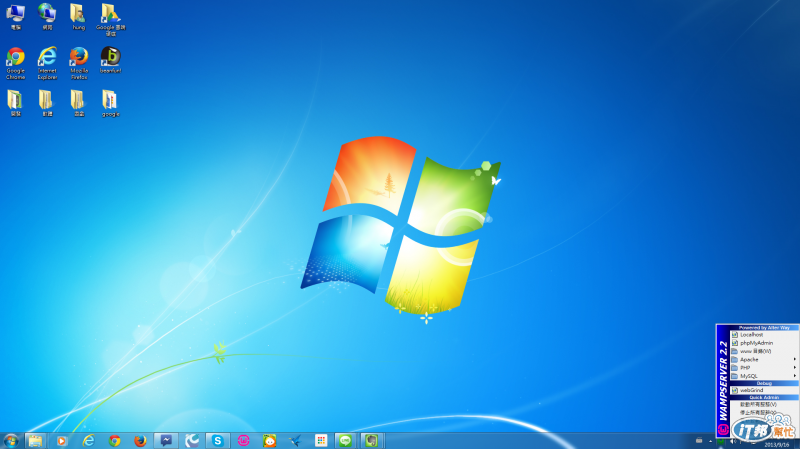Click the volume speaker tray icon

pyautogui.click(x=733, y=441)
